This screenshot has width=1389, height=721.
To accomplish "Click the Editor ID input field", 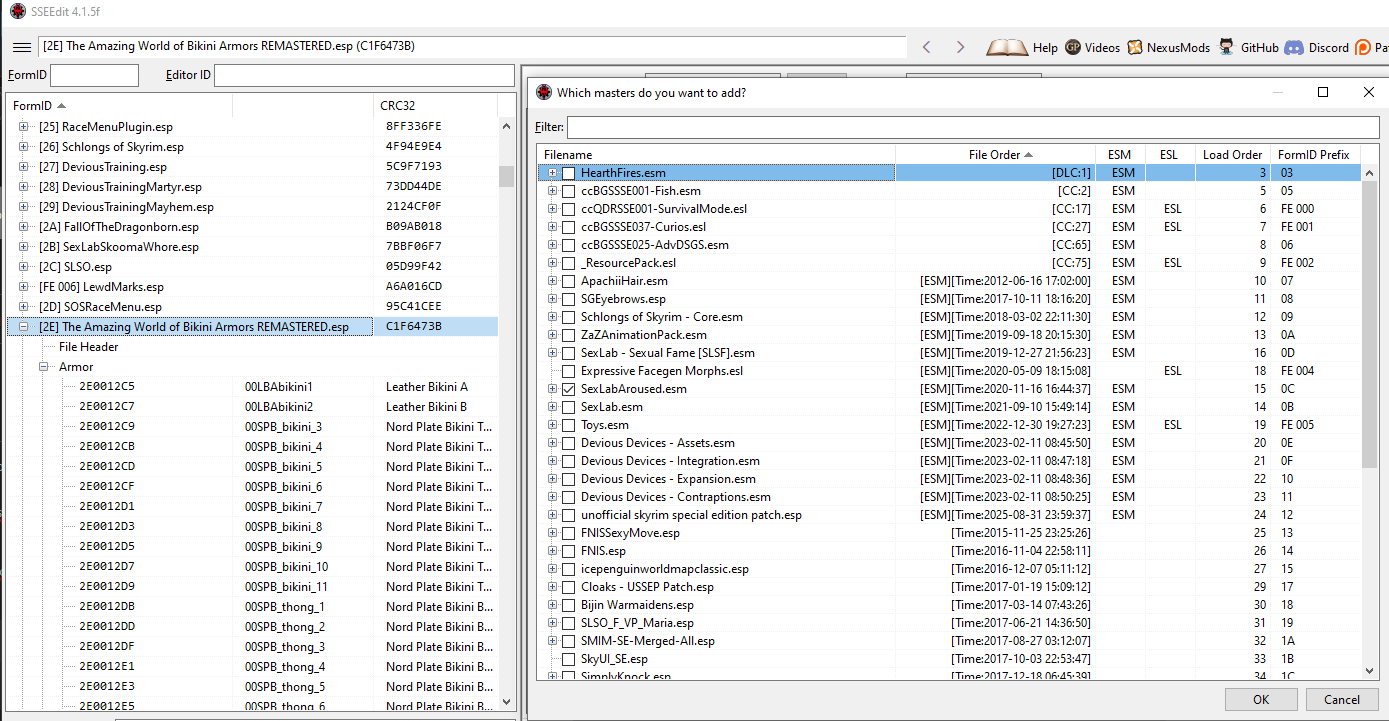I will point(364,75).
